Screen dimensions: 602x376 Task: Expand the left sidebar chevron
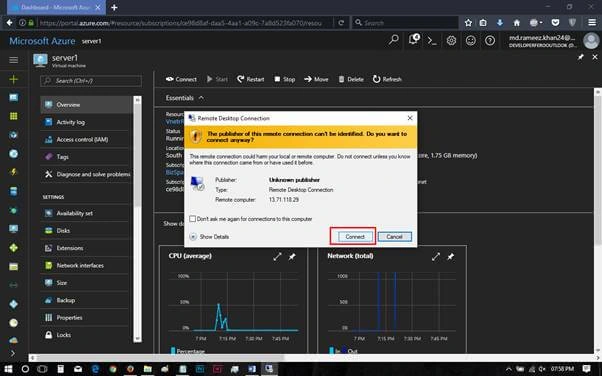coord(13,353)
